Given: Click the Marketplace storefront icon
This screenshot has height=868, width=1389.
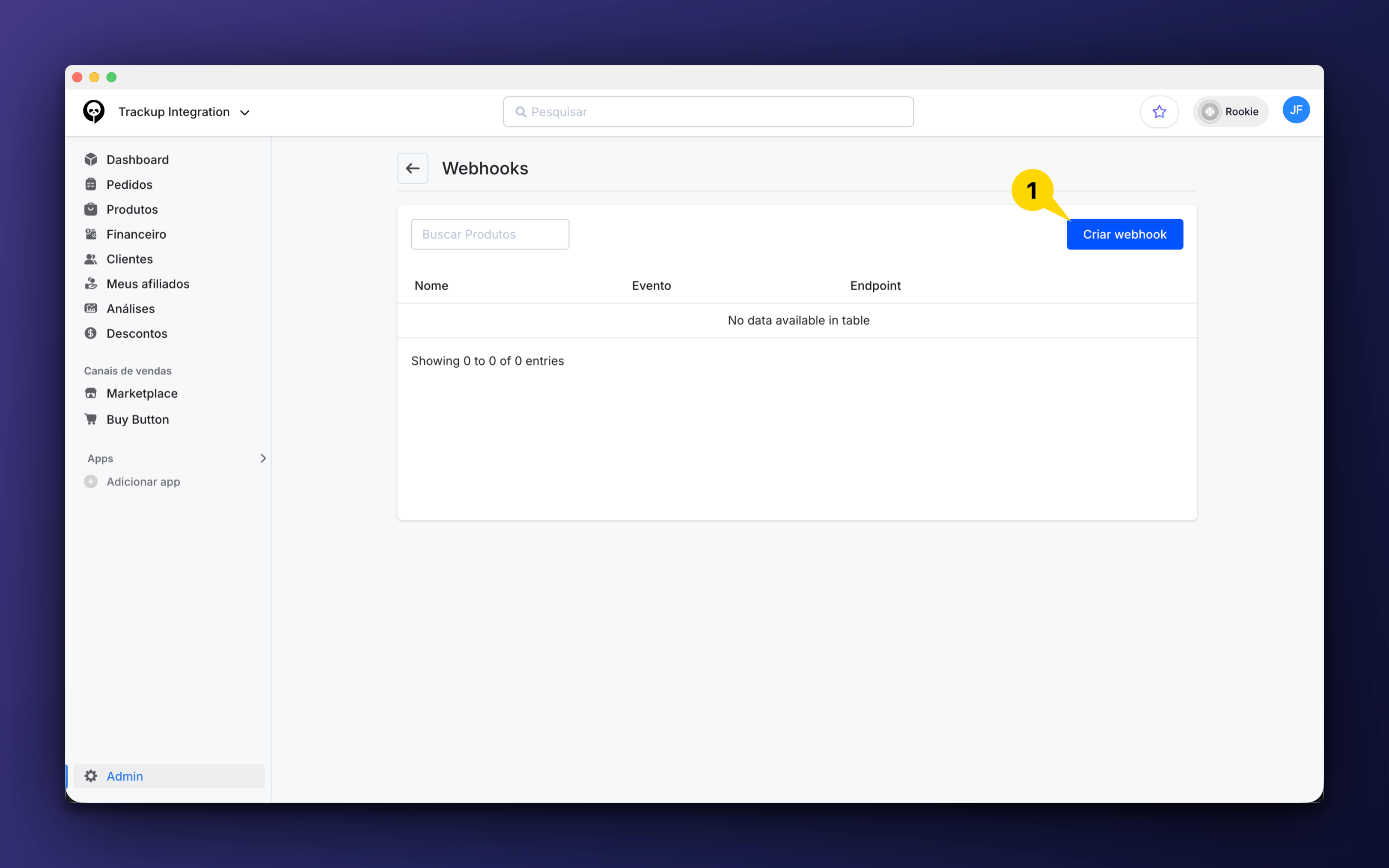Looking at the screenshot, I should click(91, 393).
